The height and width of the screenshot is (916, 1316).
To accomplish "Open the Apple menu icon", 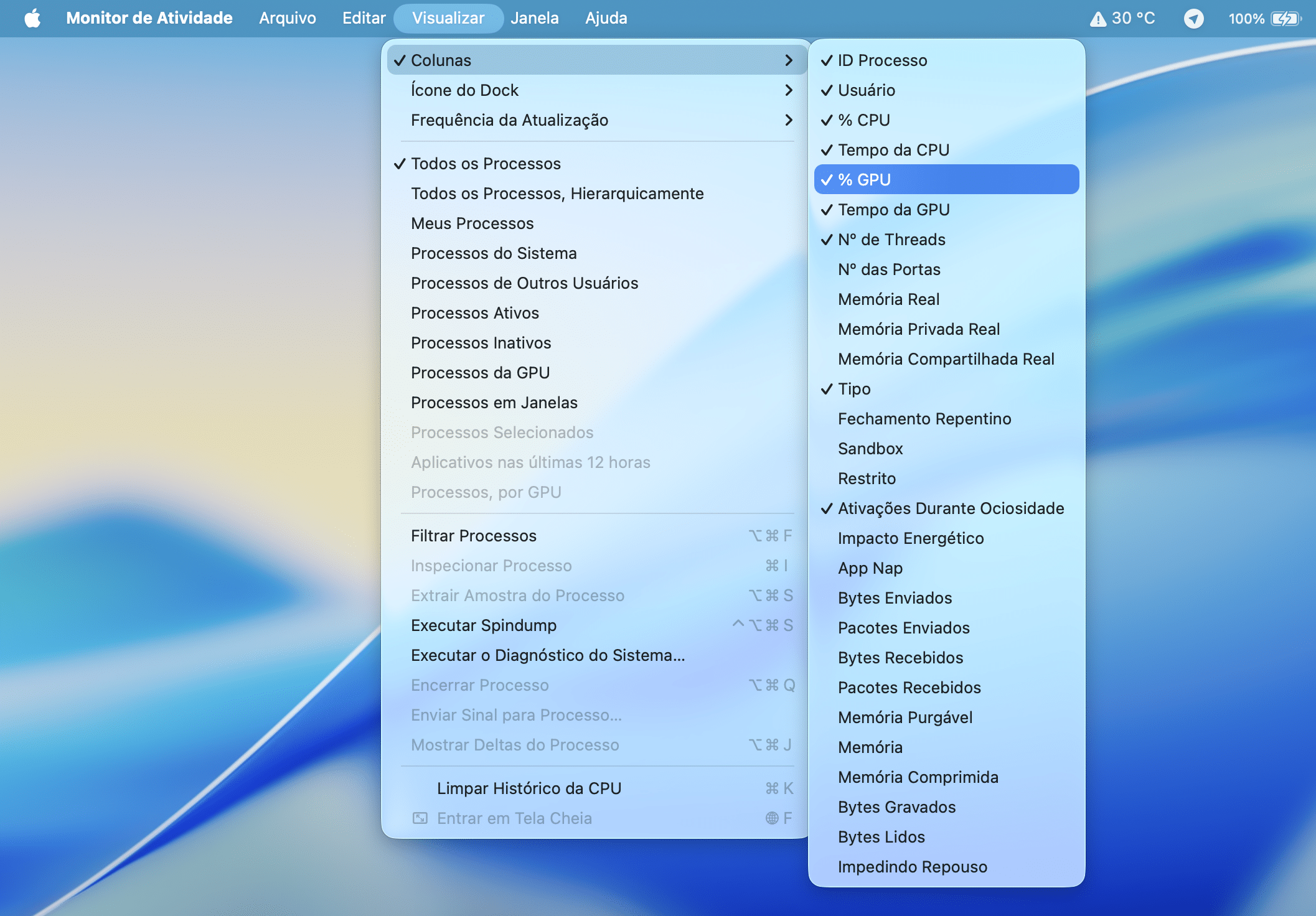I will [32, 18].
